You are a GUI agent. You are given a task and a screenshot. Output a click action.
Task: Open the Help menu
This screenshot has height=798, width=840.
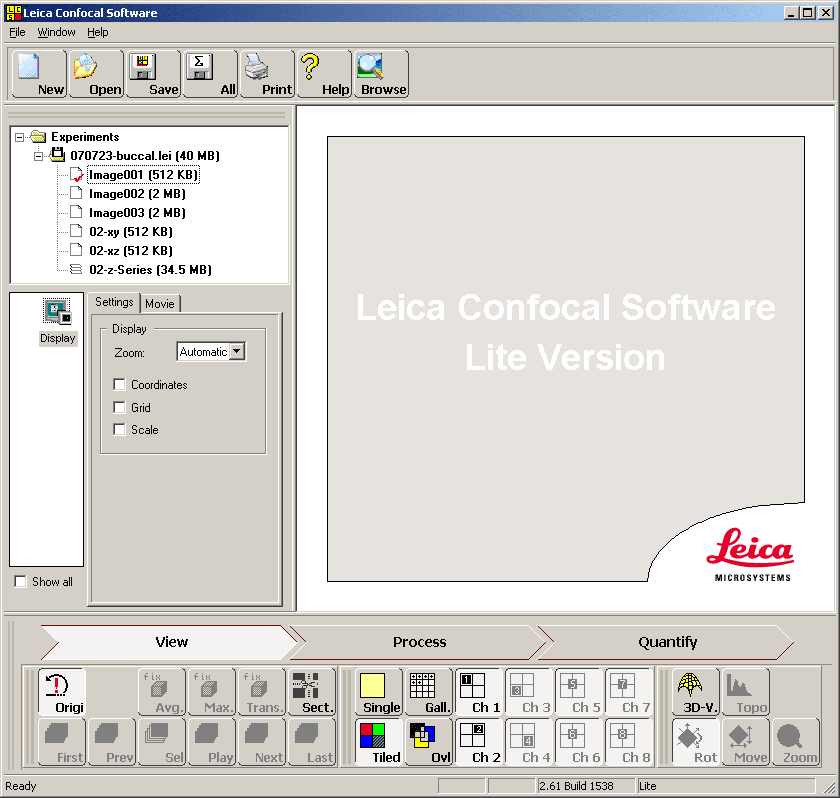(98, 32)
